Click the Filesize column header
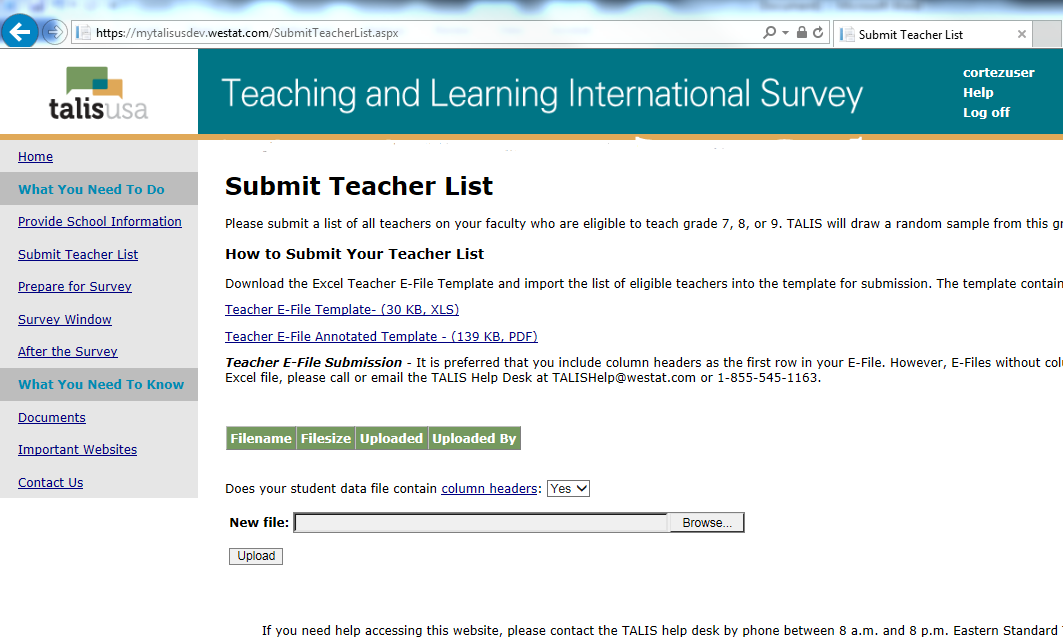Viewport: 1063px width, 643px height. click(326, 438)
